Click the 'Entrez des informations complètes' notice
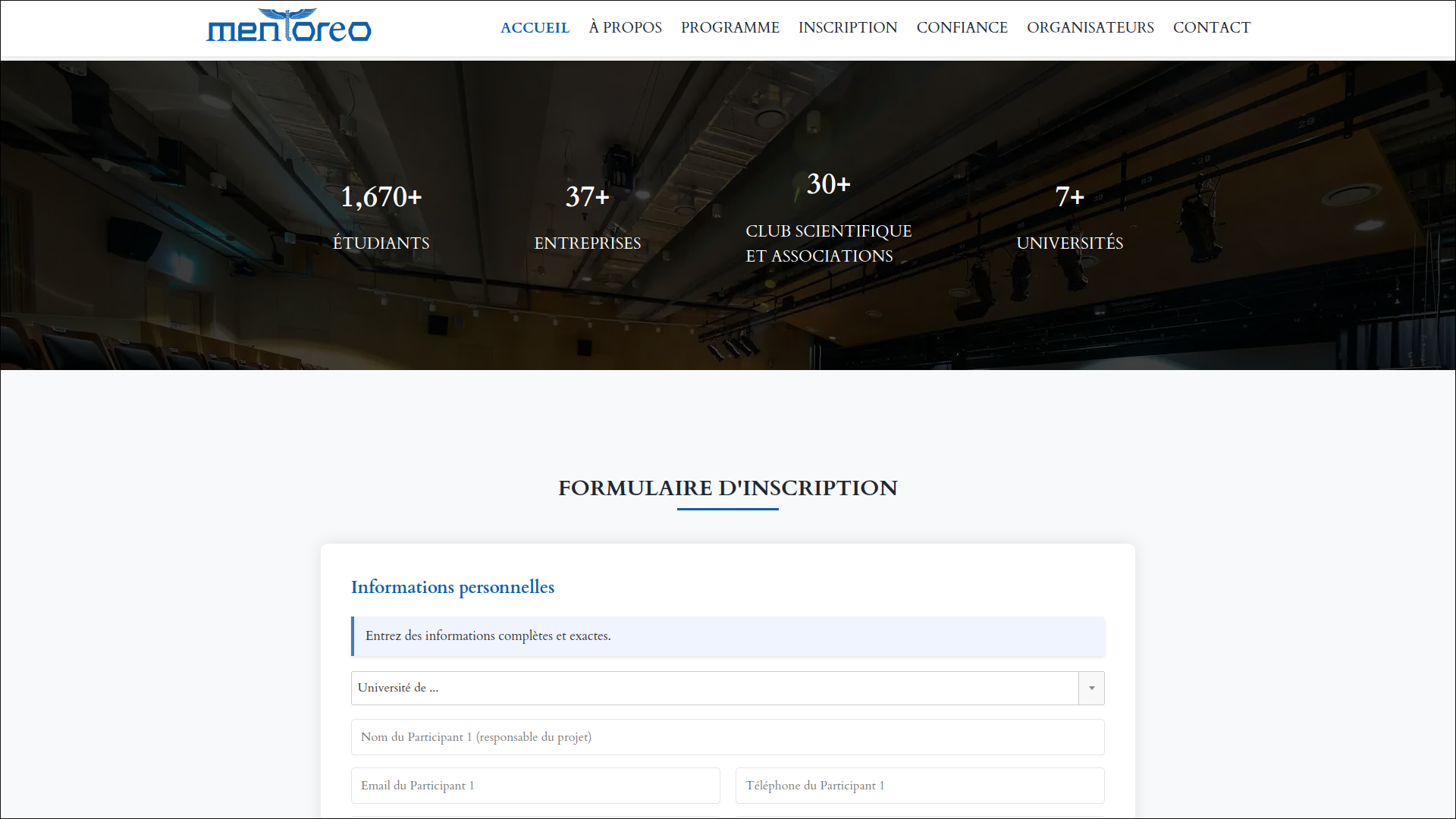1456x819 pixels. click(x=488, y=636)
